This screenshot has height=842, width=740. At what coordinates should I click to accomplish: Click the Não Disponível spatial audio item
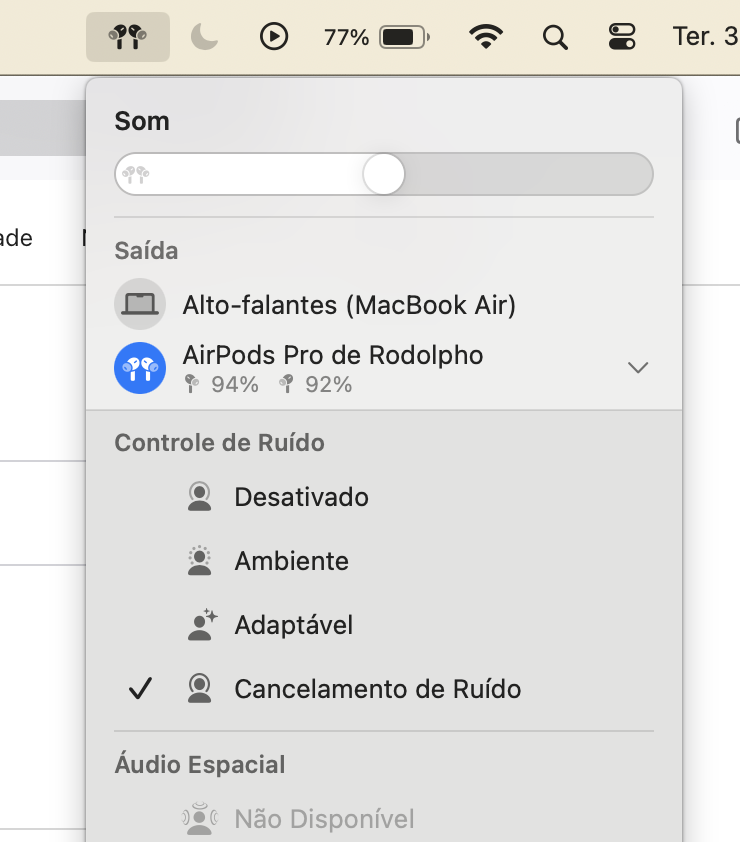click(x=324, y=820)
